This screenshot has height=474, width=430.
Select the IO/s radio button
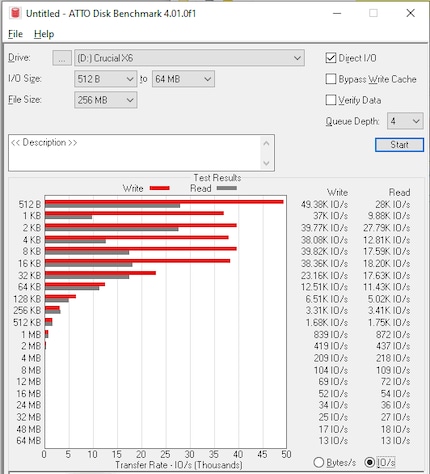point(370,462)
